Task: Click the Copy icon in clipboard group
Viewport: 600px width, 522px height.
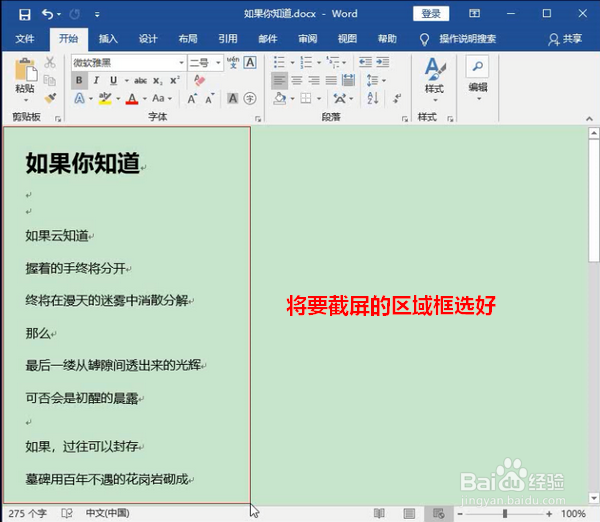Action: coord(50,80)
